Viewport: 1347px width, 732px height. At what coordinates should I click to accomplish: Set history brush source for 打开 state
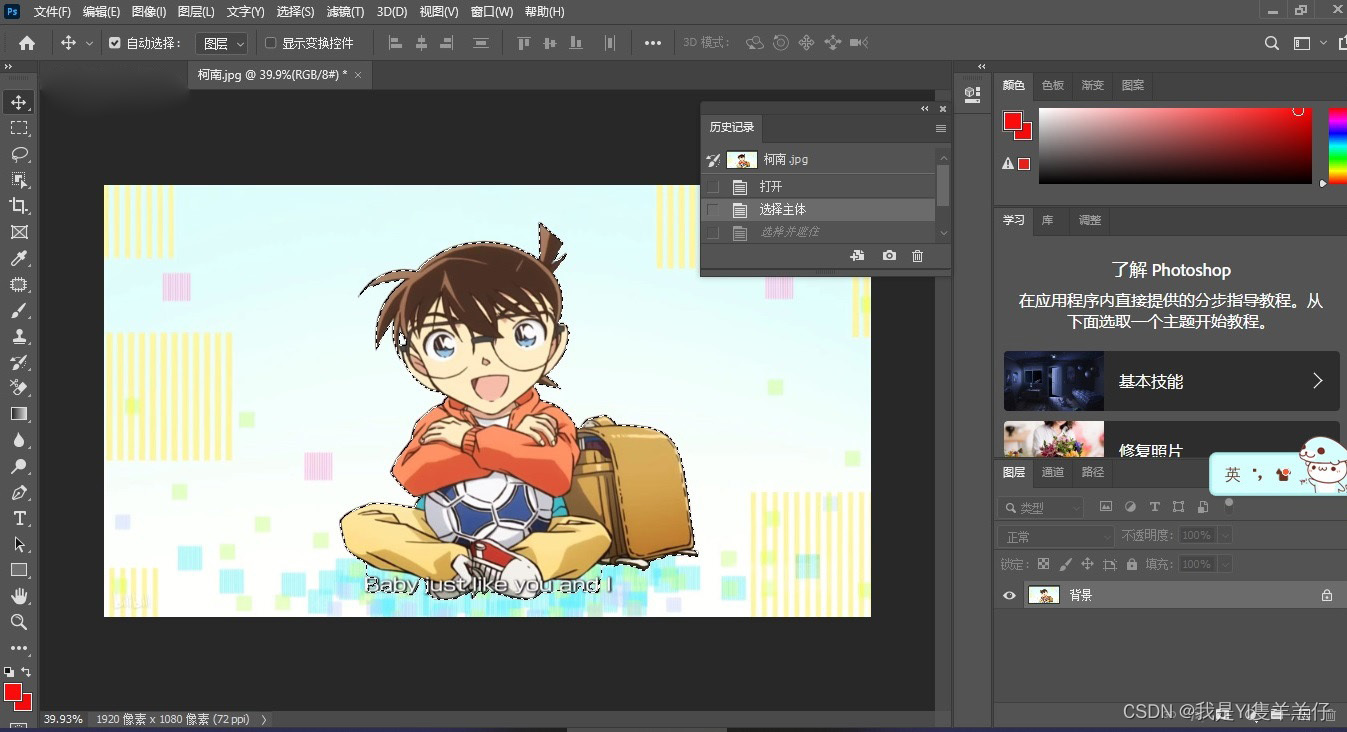tap(713, 187)
